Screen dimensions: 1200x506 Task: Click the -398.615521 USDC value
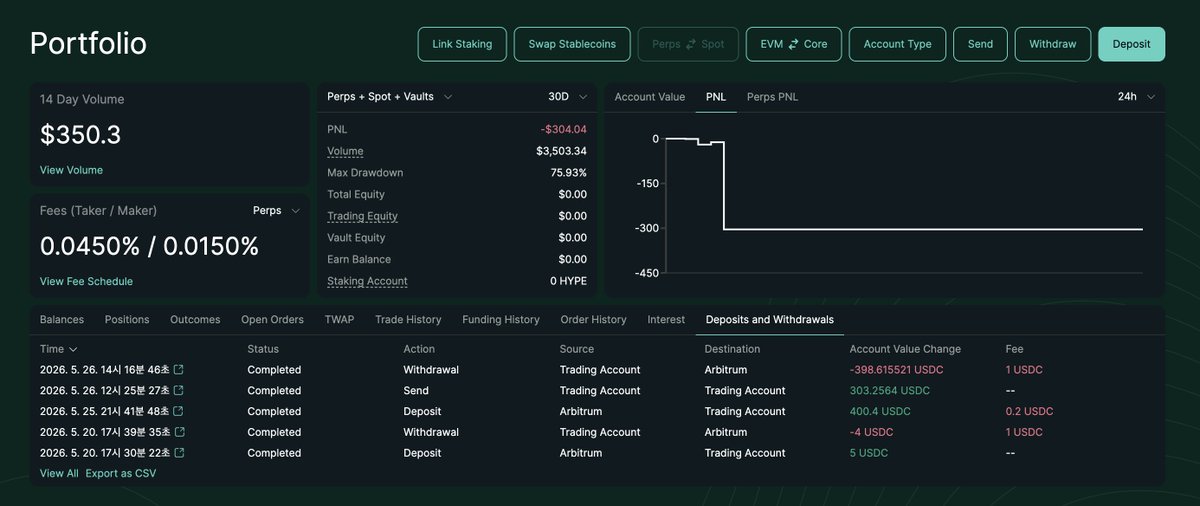(896, 370)
